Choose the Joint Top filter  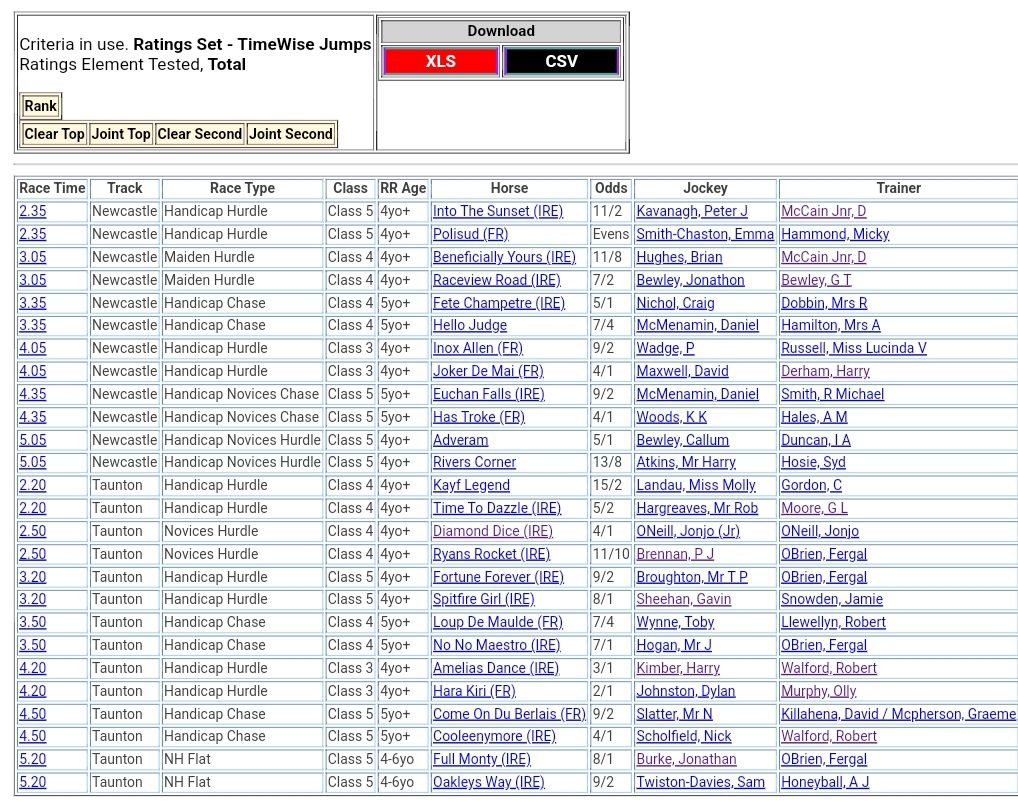tap(121, 134)
